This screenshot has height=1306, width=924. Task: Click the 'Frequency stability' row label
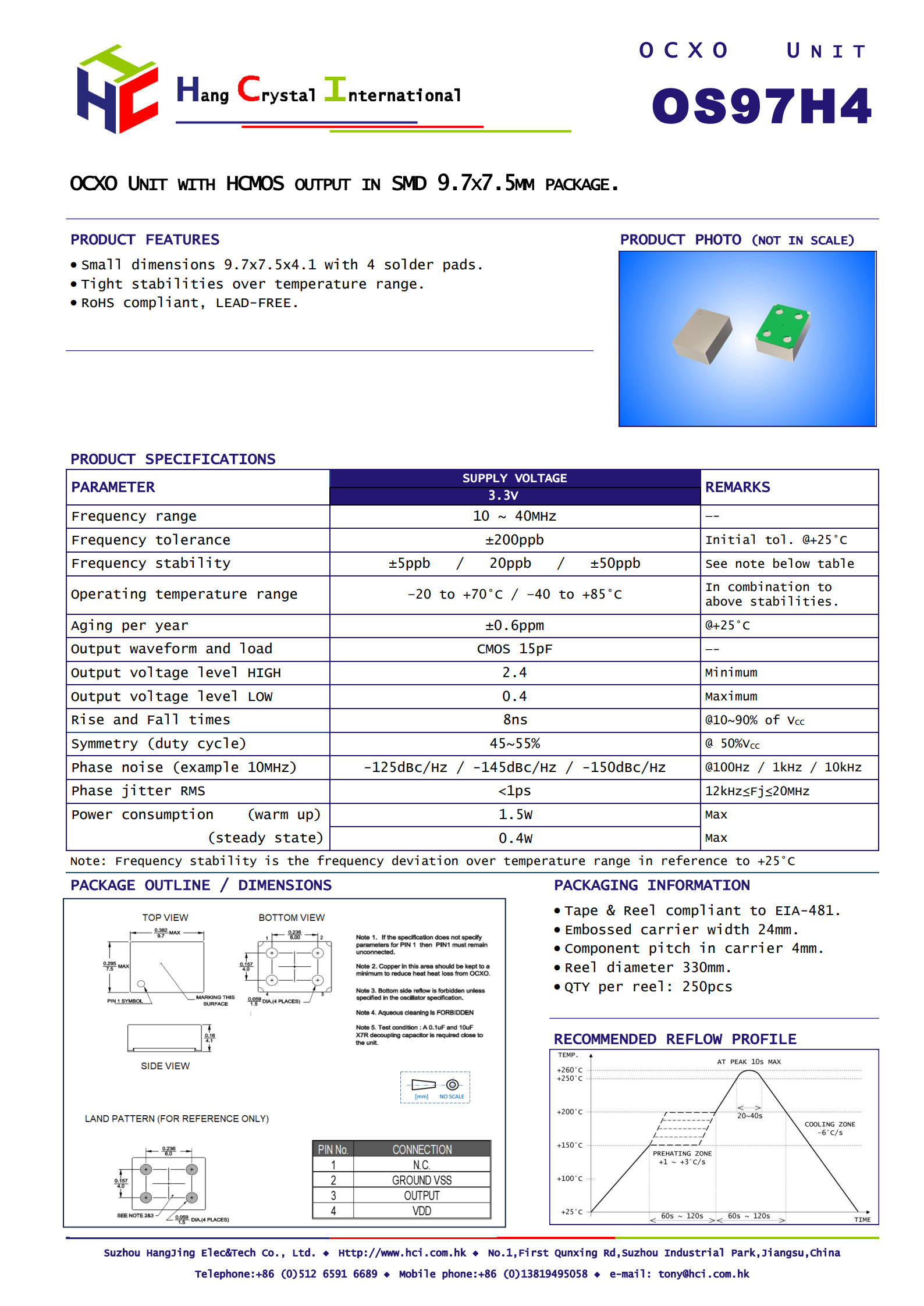151,564
